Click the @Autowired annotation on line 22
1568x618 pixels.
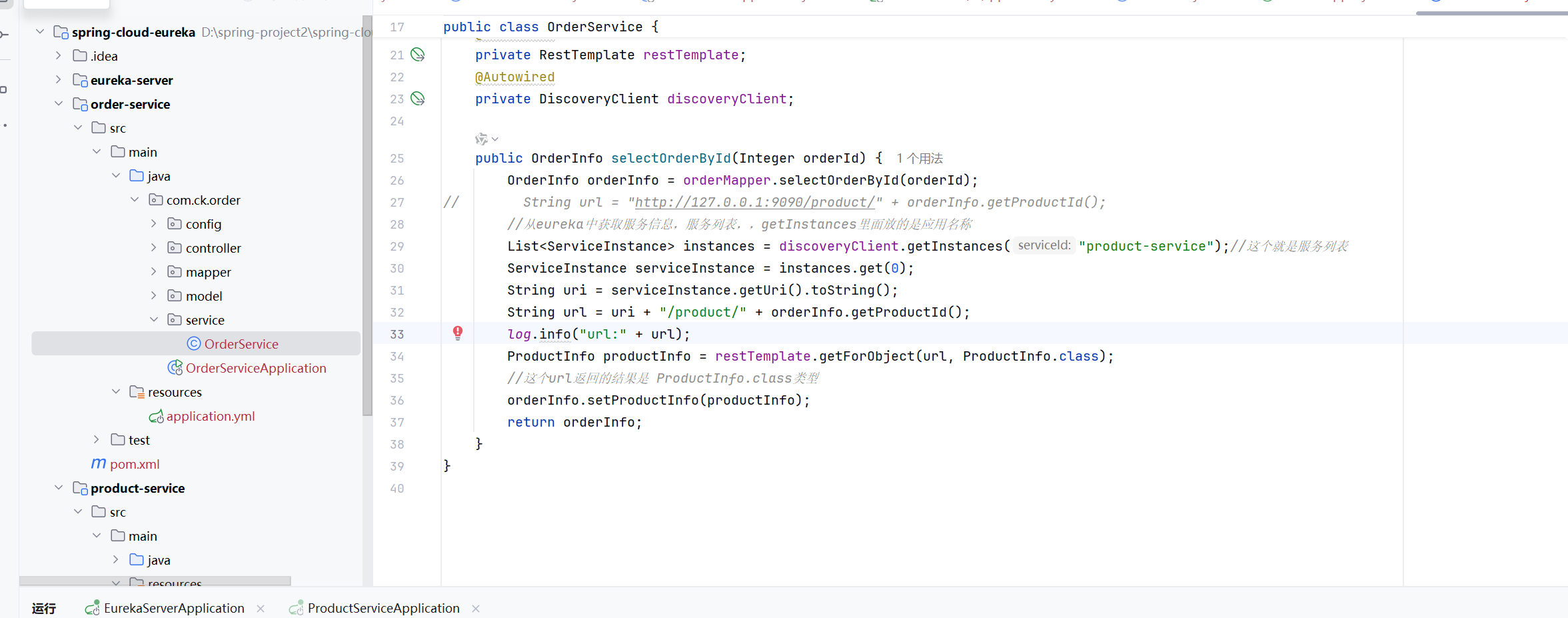(x=514, y=77)
